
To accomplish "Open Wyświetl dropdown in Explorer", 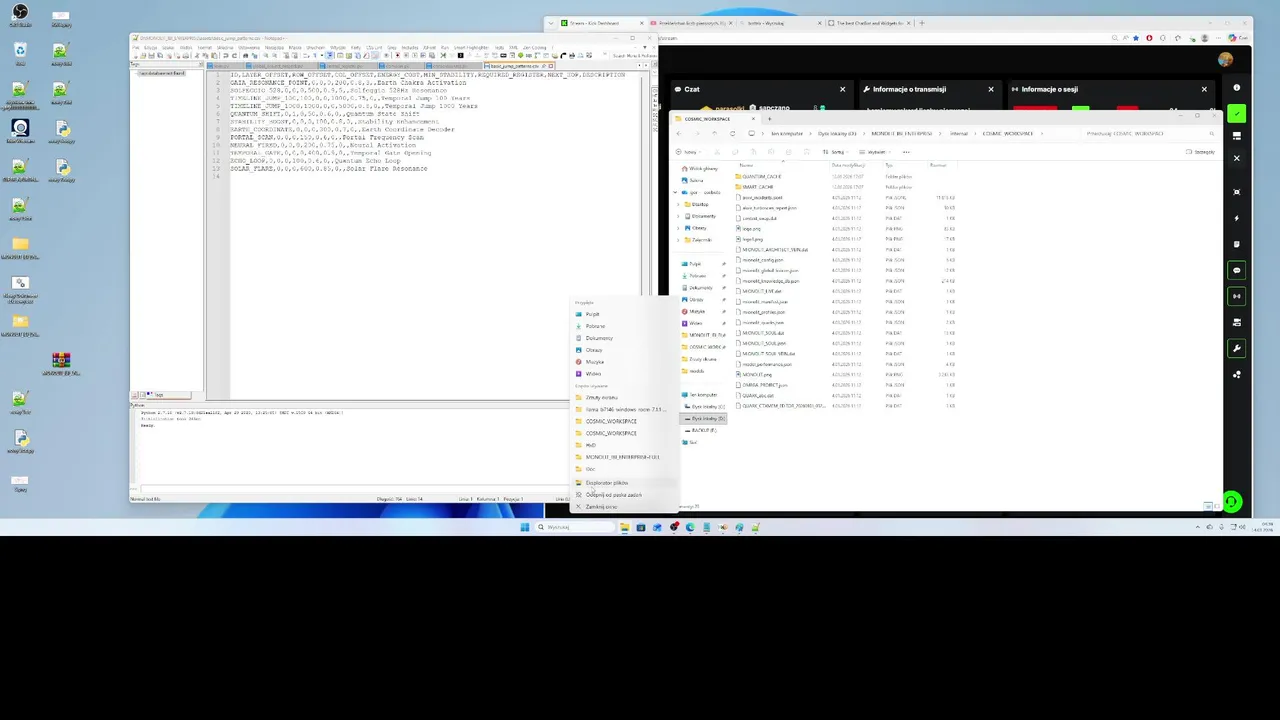I will coord(875,152).
